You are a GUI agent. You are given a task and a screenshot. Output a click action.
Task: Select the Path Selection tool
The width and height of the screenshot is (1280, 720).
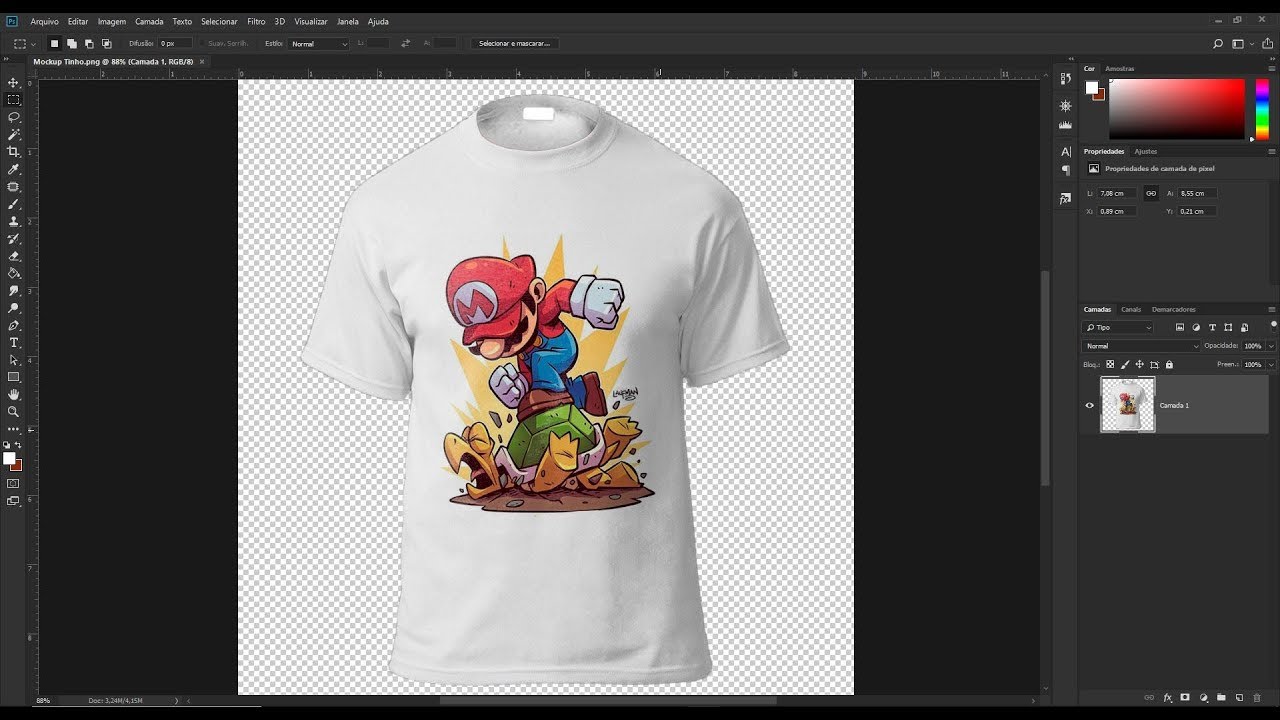click(14, 360)
